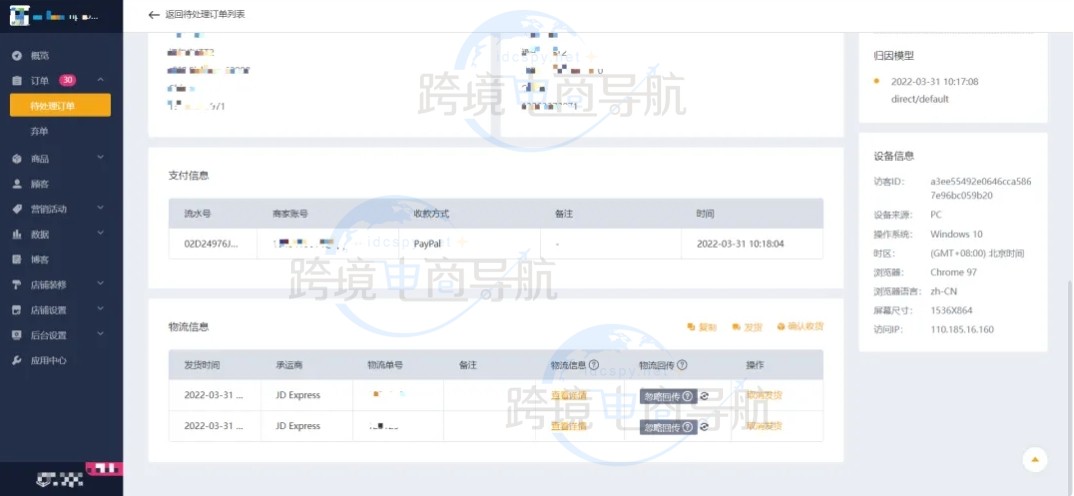The height and width of the screenshot is (496, 1074).
Task: Expand the 营销活动 menu chevron
Action: 101,208
